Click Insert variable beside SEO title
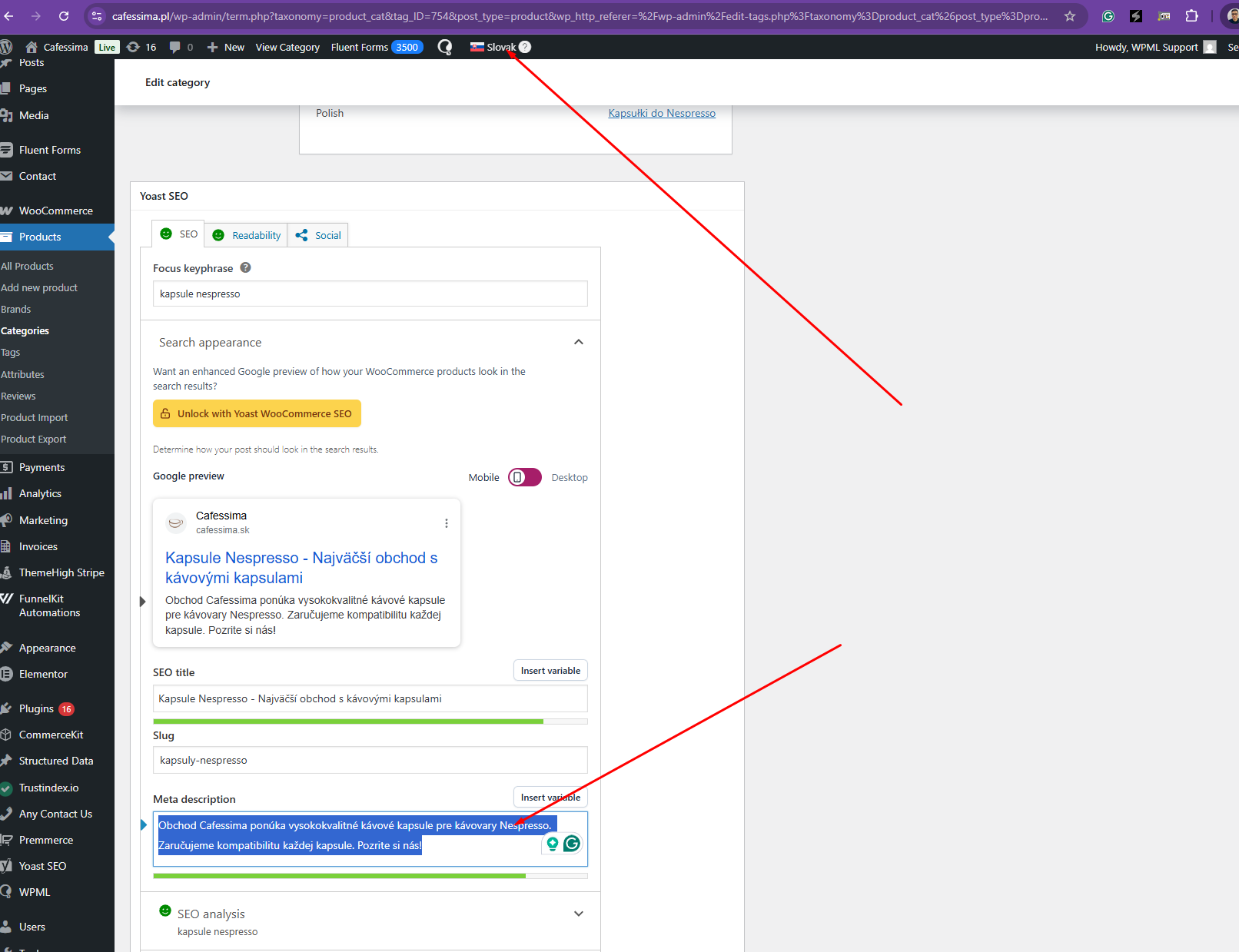Screen dimensions: 1239x952 (x=550, y=671)
